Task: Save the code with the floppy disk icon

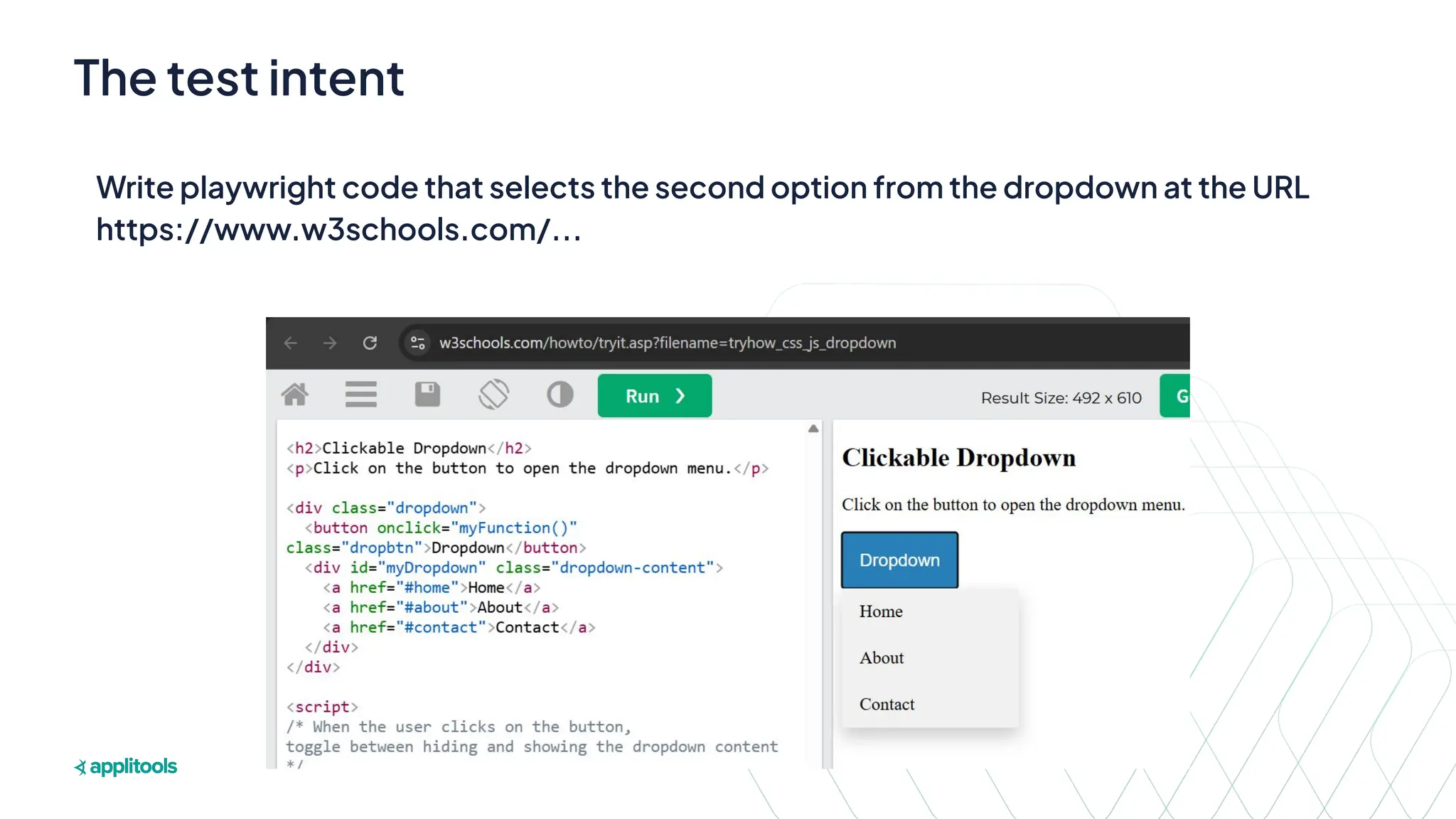Action: coord(427,395)
